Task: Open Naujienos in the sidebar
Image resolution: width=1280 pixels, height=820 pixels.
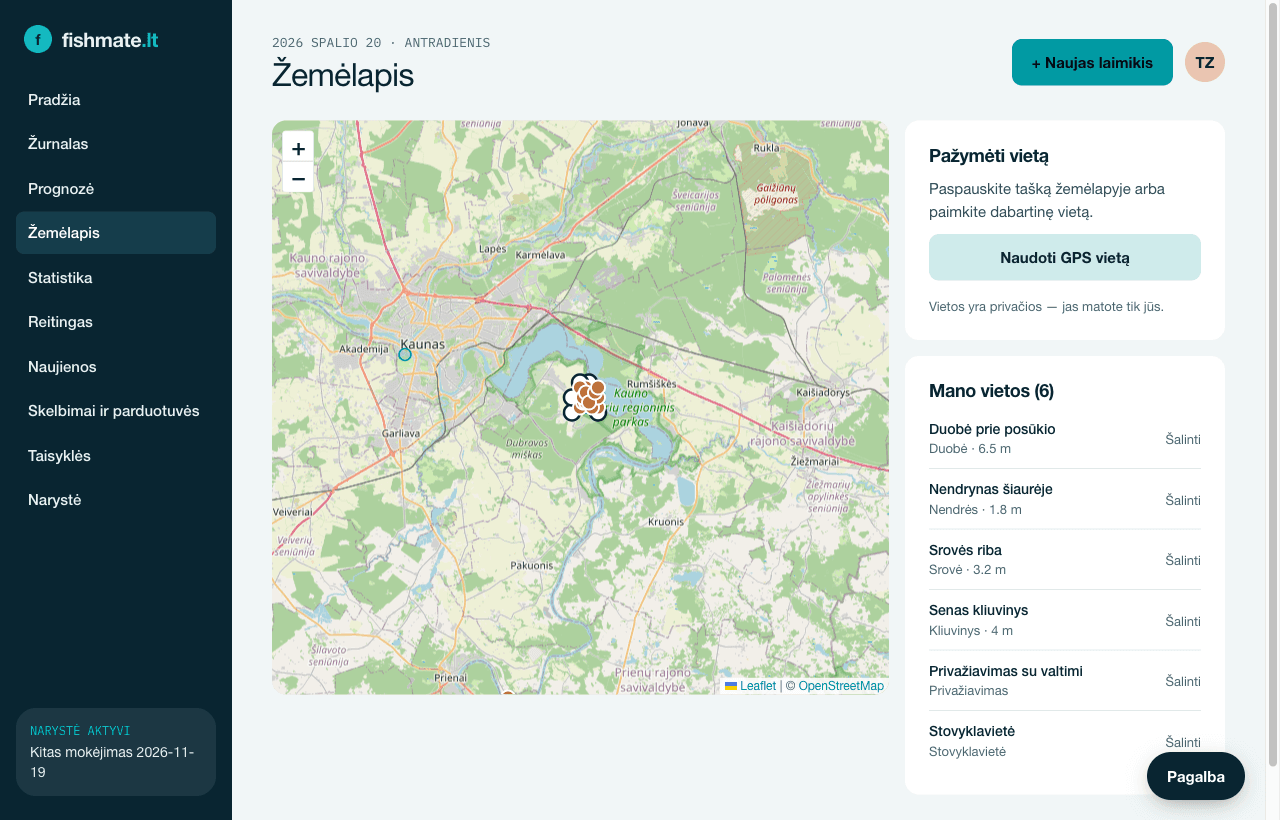Action: point(116,367)
